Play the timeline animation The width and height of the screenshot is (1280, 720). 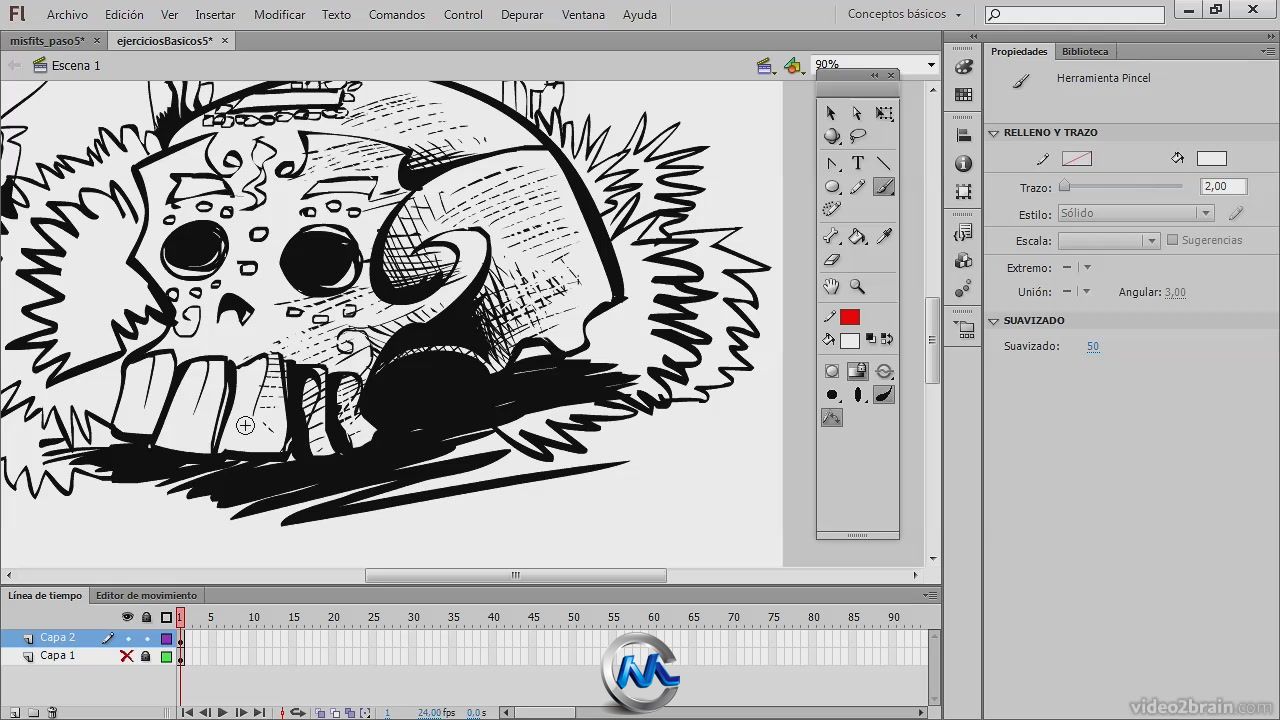pyautogui.click(x=222, y=713)
